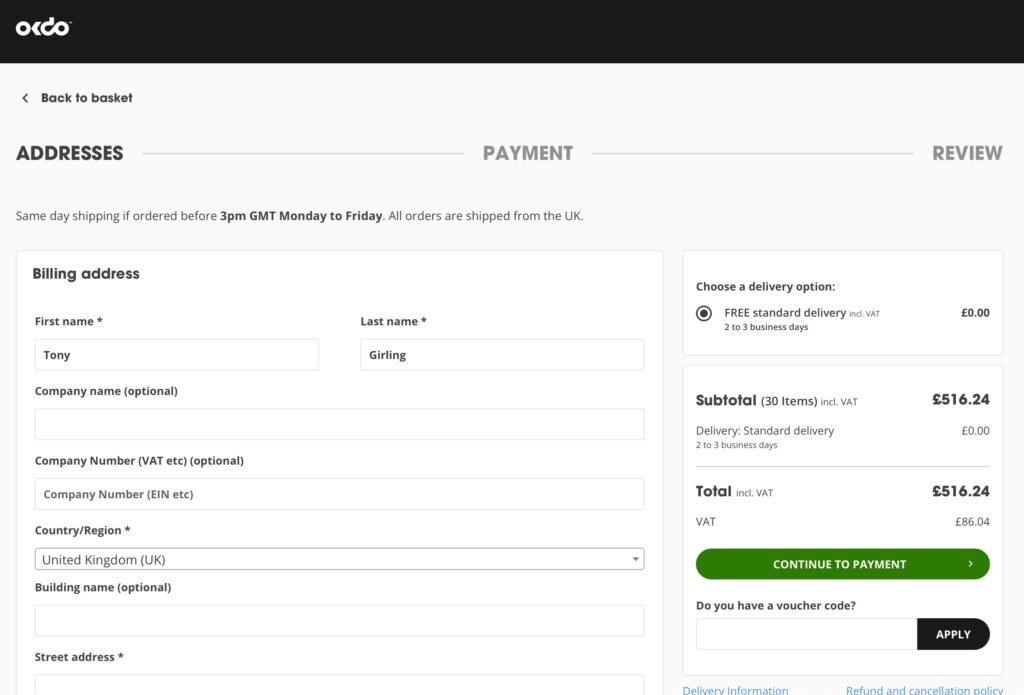Image resolution: width=1024 pixels, height=695 pixels.
Task: Open the Delivery Information link
Action: click(735, 689)
